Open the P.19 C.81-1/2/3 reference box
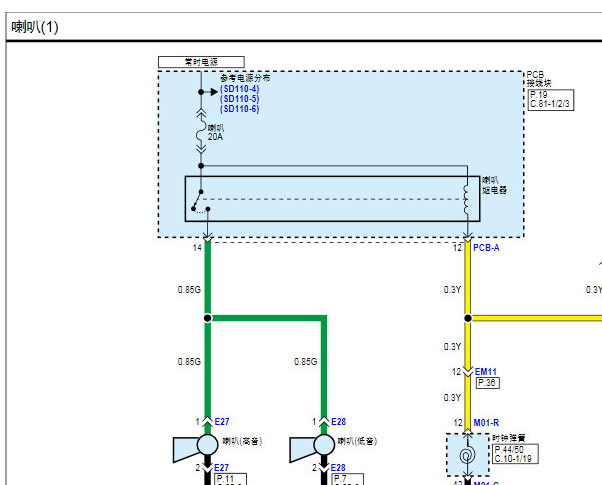The image size is (602, 485). pyautogui.click(x=551, y=100)
